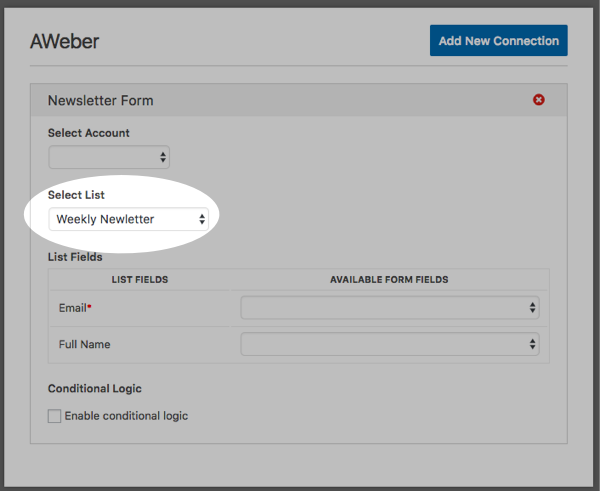The height and width of the screenshot is (491, 600).
Task: Choose a form field for Email
Action: 389,308
